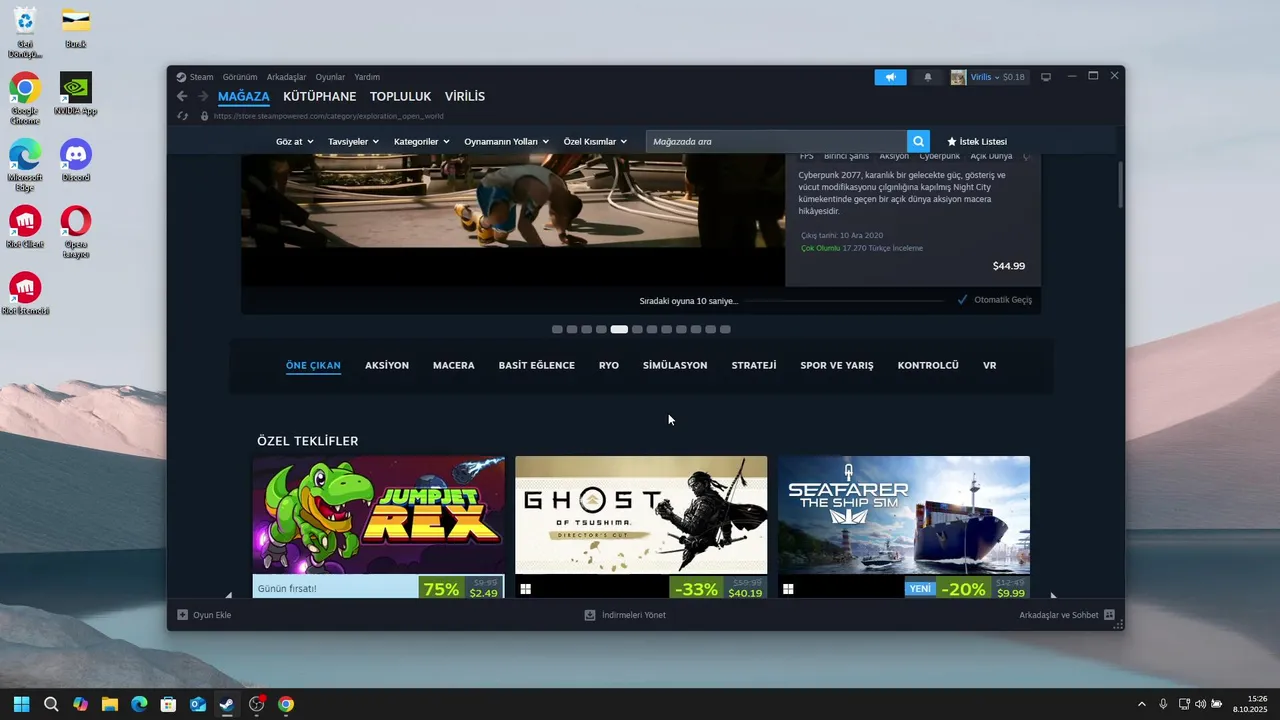Screen dimensions: 1280x720
Task: Switch to the TOPLULUK tab
Action: [400, 97]
